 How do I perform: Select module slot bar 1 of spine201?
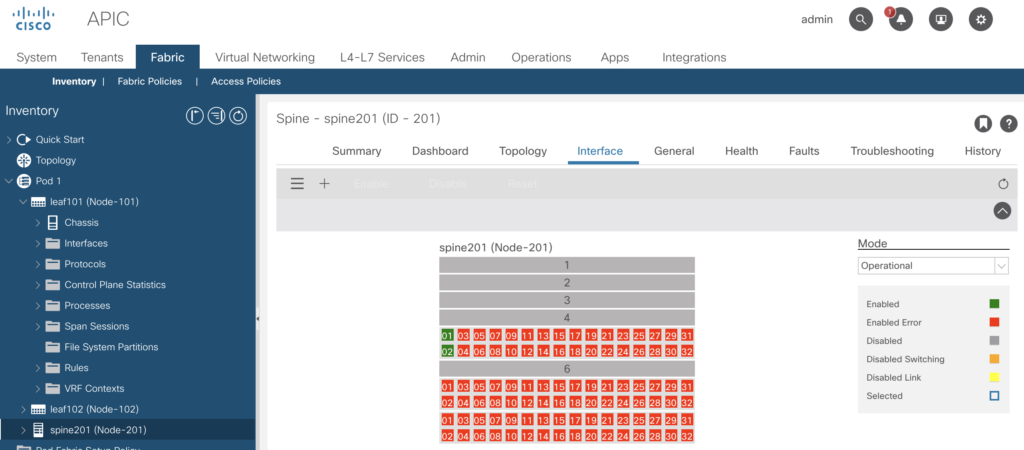pyautogui.click(x=567, y=265)
